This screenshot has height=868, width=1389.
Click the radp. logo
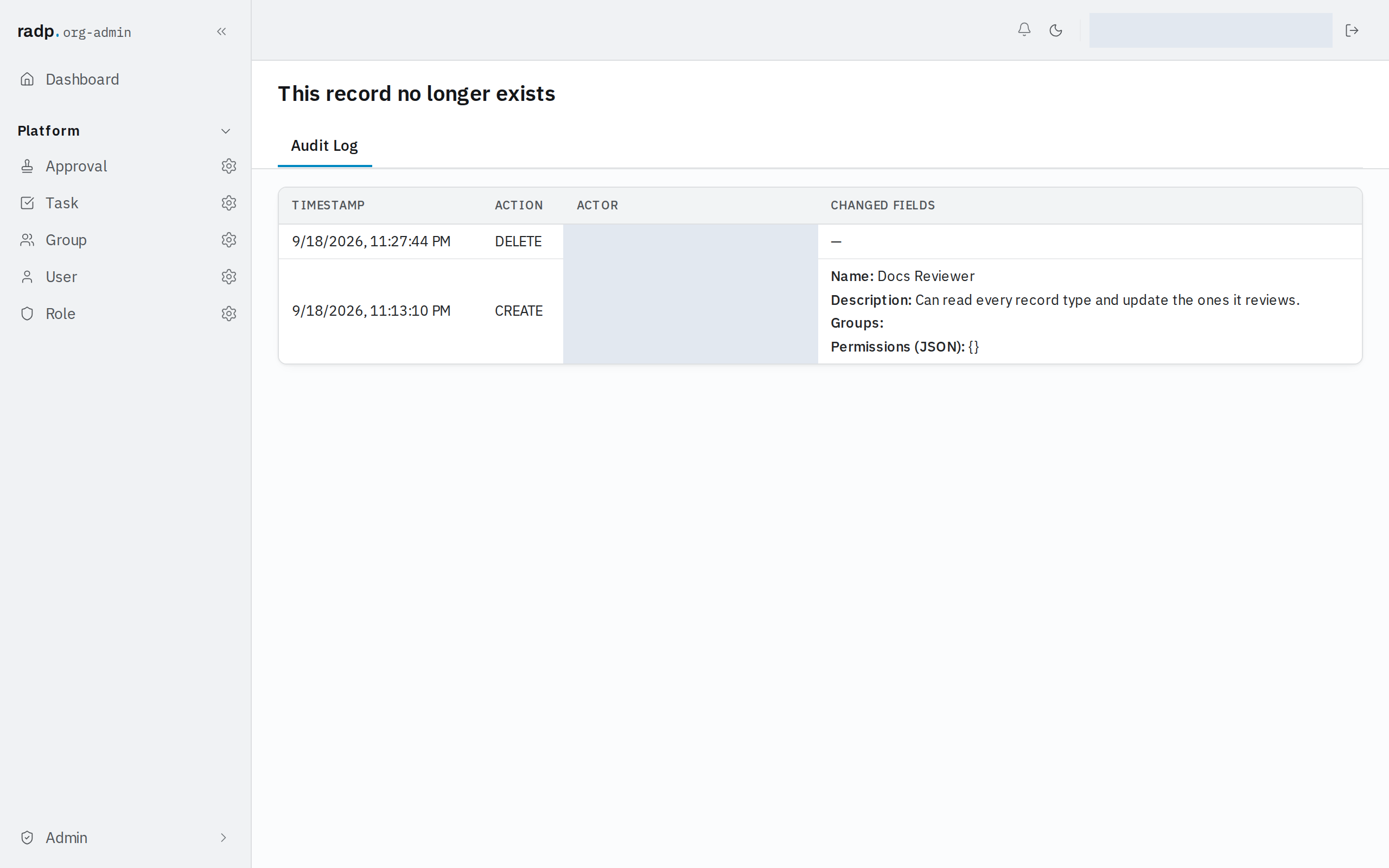pos(39,31)
